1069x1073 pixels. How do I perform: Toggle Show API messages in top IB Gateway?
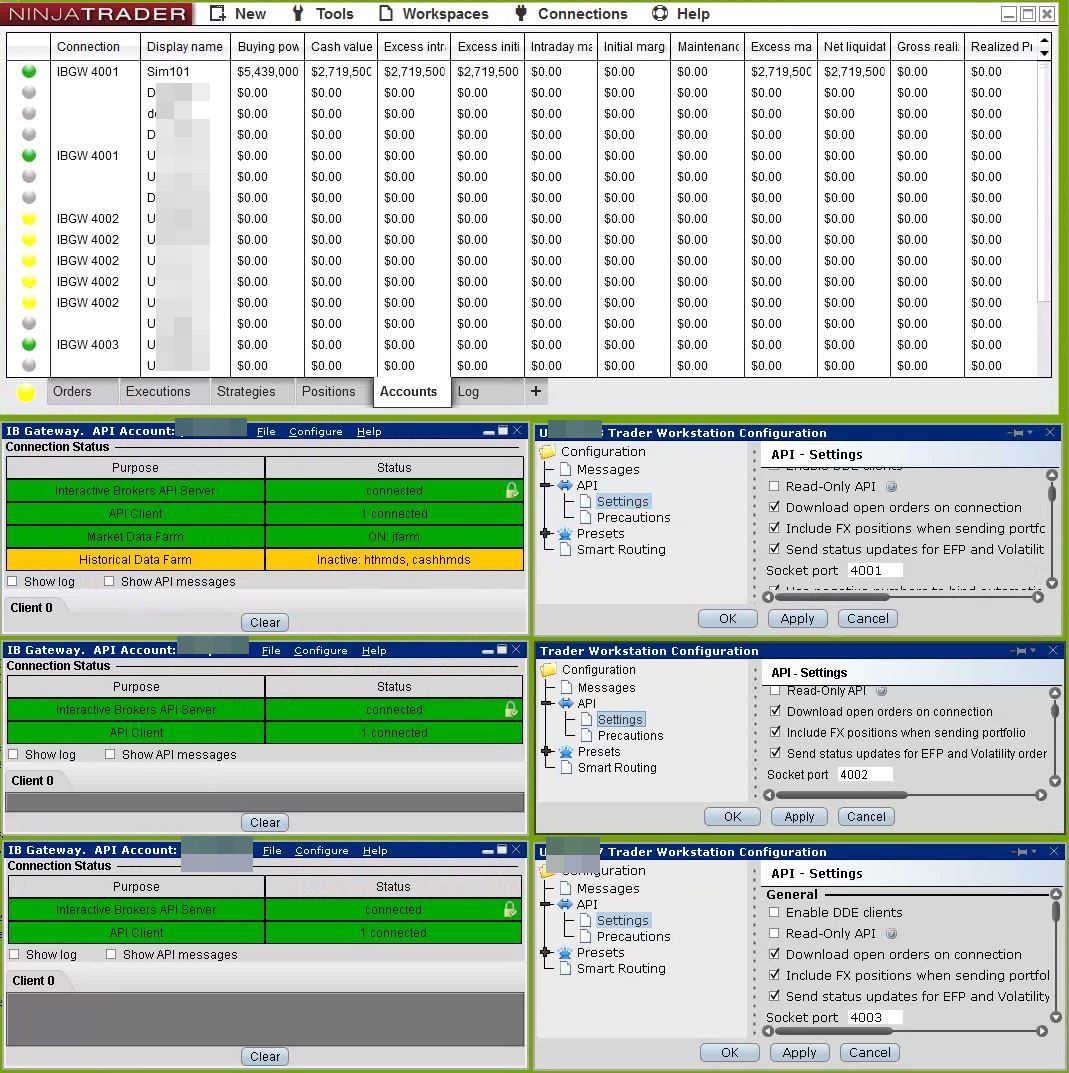point(109,582)
